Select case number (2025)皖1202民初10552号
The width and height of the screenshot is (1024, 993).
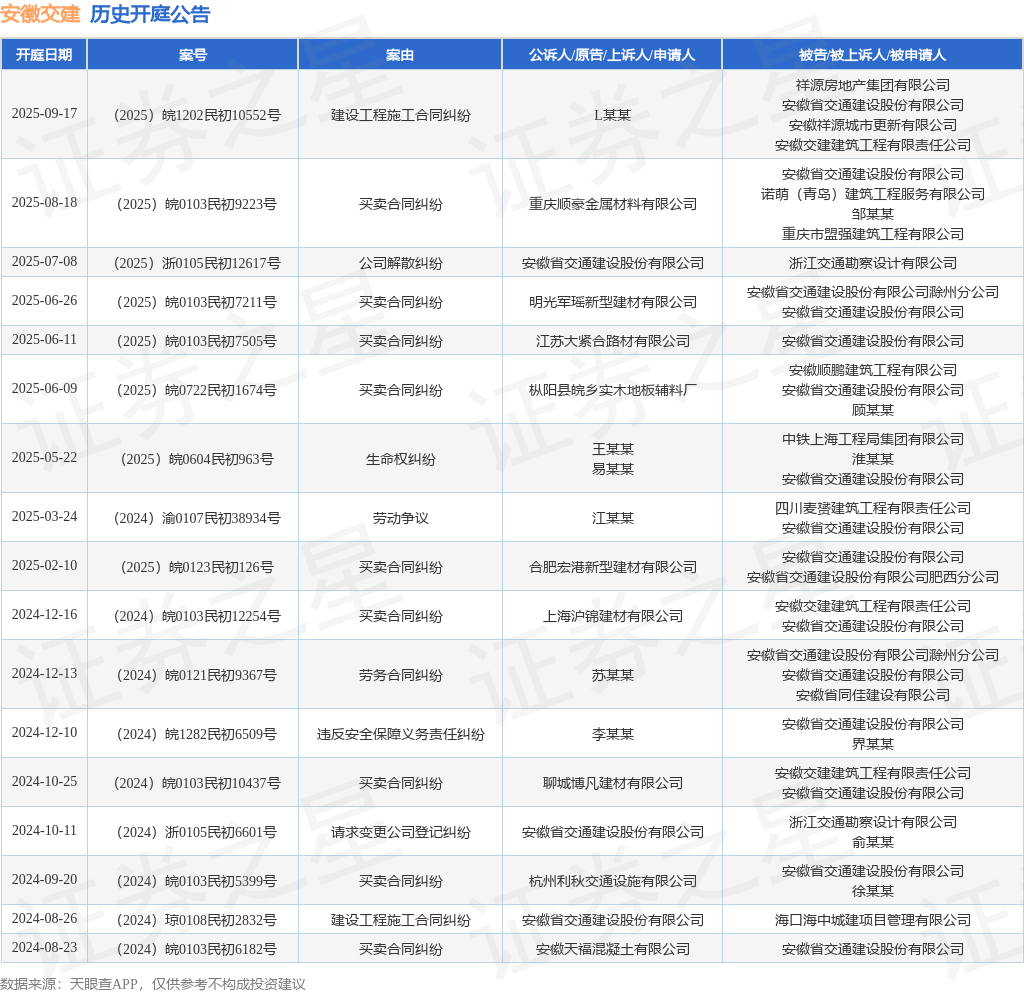(197, 116)
